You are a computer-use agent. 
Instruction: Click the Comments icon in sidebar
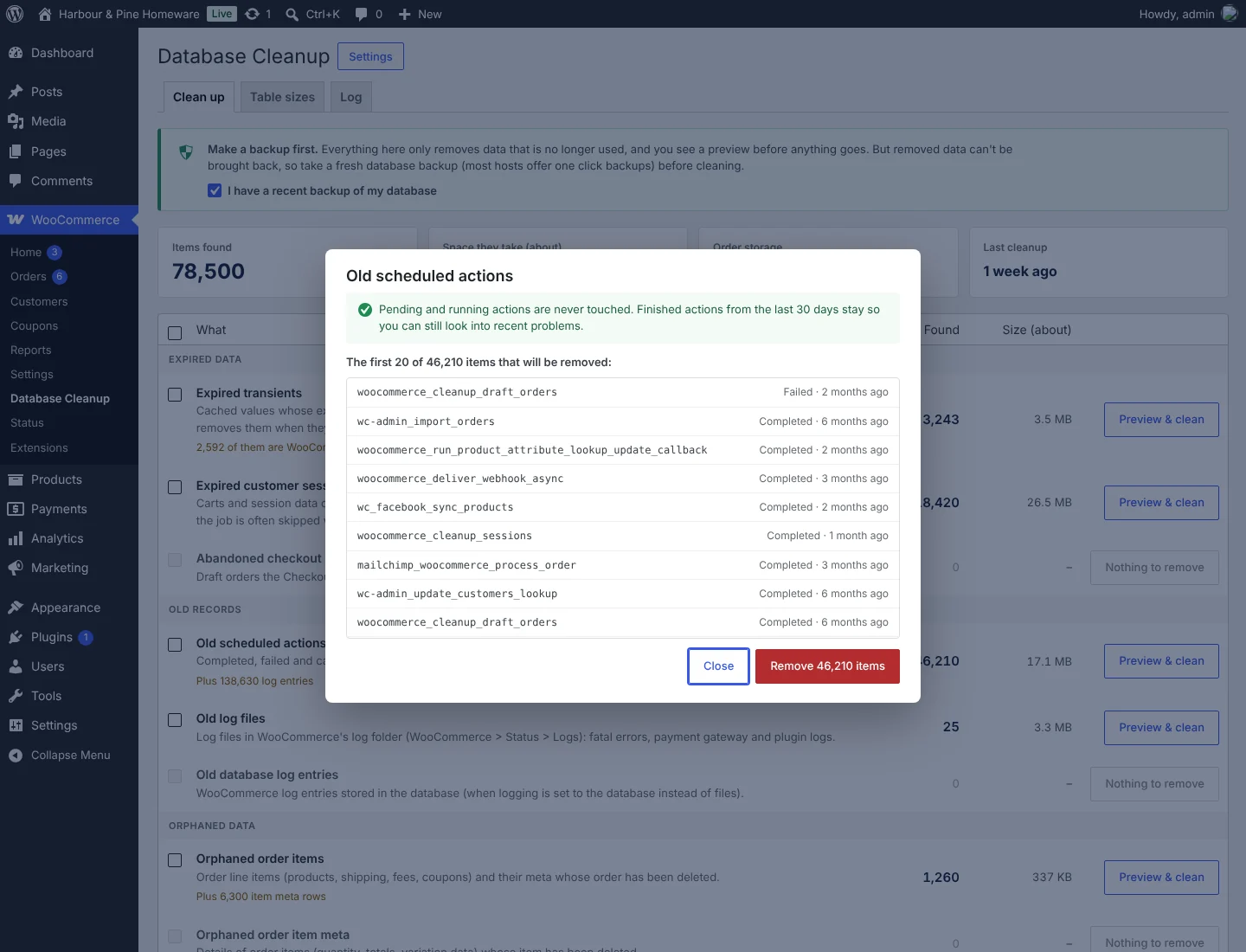click(16, 181)
